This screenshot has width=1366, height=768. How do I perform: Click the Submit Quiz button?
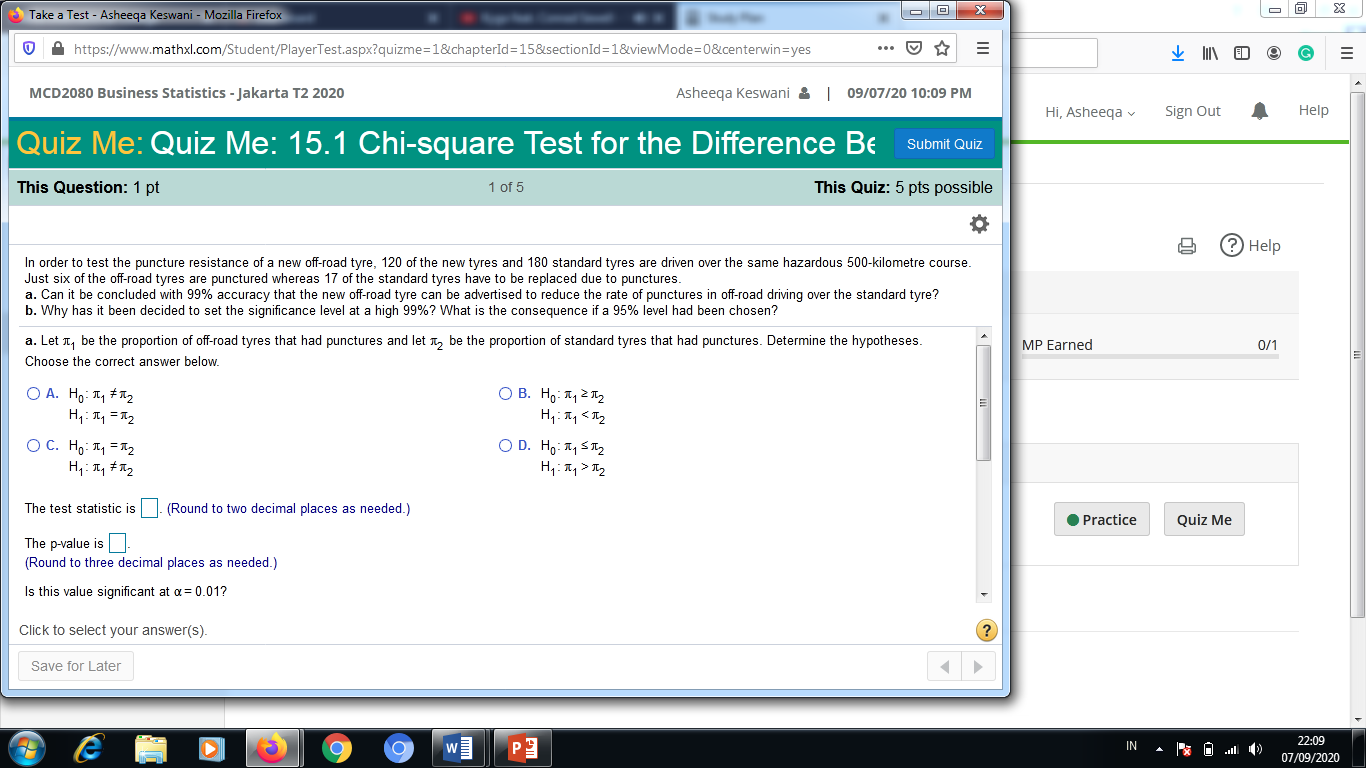(944, 143)
